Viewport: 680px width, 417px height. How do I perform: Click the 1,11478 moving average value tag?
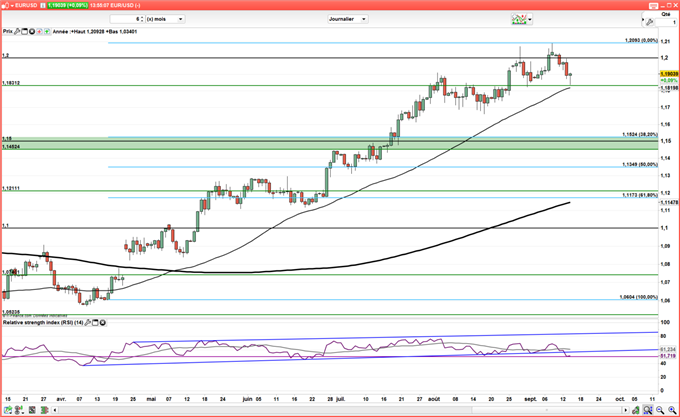click(669, 202)
